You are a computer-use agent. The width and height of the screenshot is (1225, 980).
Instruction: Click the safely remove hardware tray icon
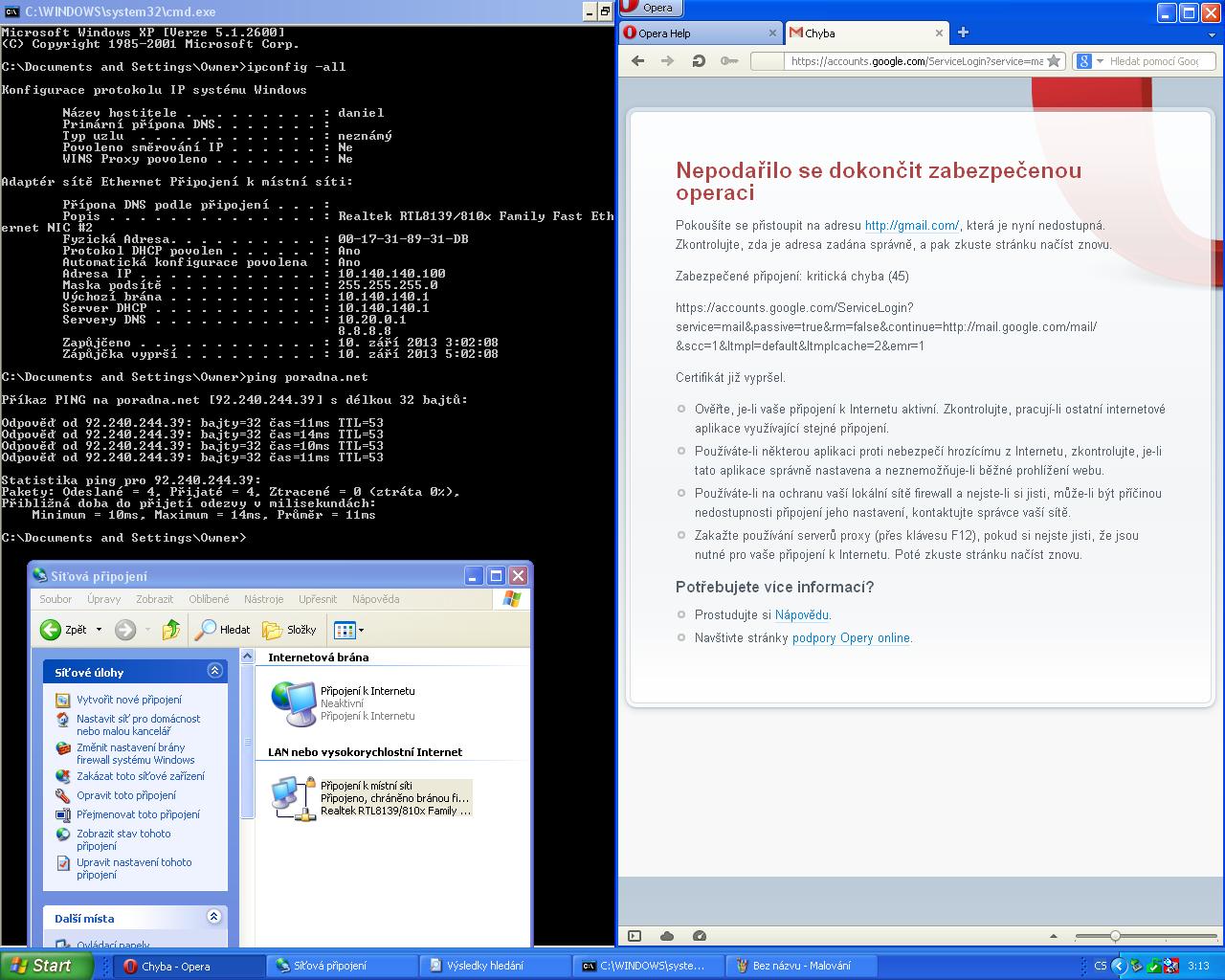click(x=1137, y=966)
